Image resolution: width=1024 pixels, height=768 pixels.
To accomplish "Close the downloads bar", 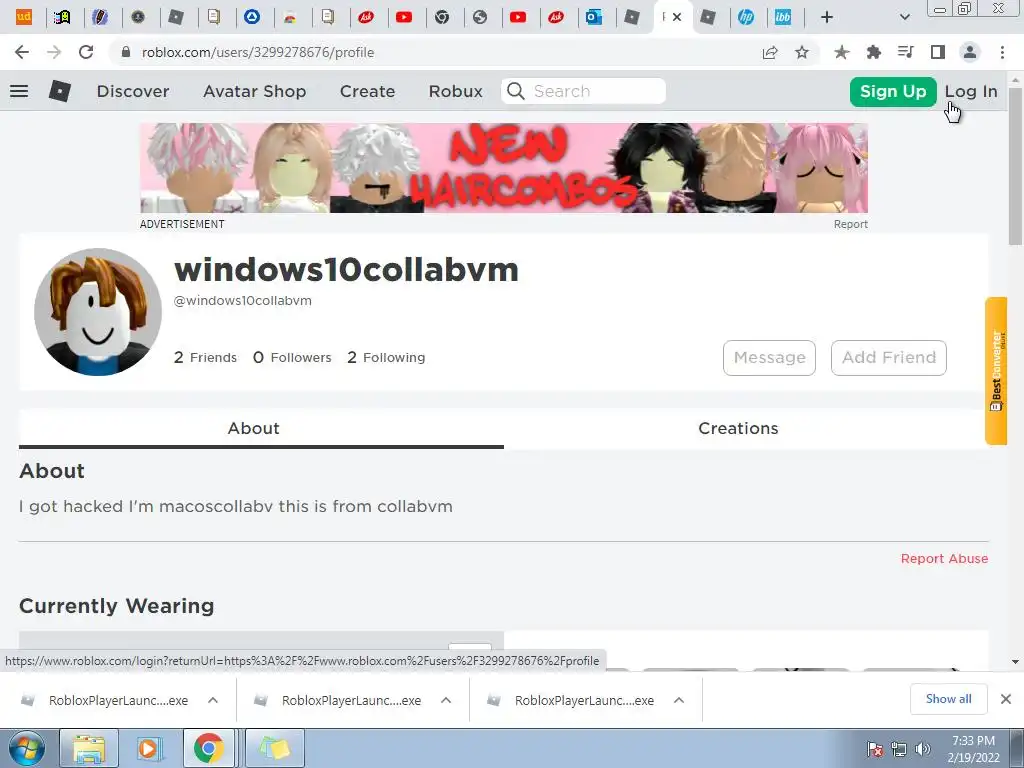I will [1006, 699].
